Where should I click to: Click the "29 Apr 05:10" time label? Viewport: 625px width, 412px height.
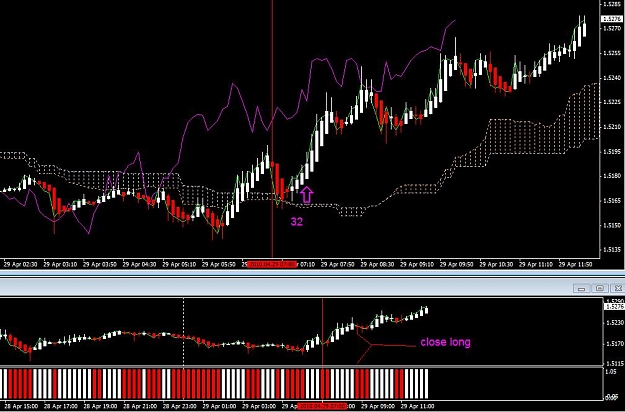pyautogui.click(x=179, y=264)
